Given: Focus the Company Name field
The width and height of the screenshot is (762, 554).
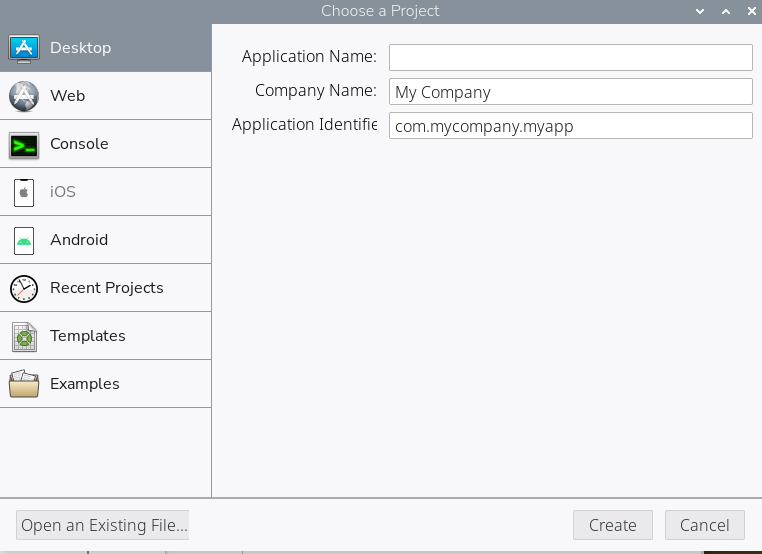Looking at the screenshot, I should (570, 92).
